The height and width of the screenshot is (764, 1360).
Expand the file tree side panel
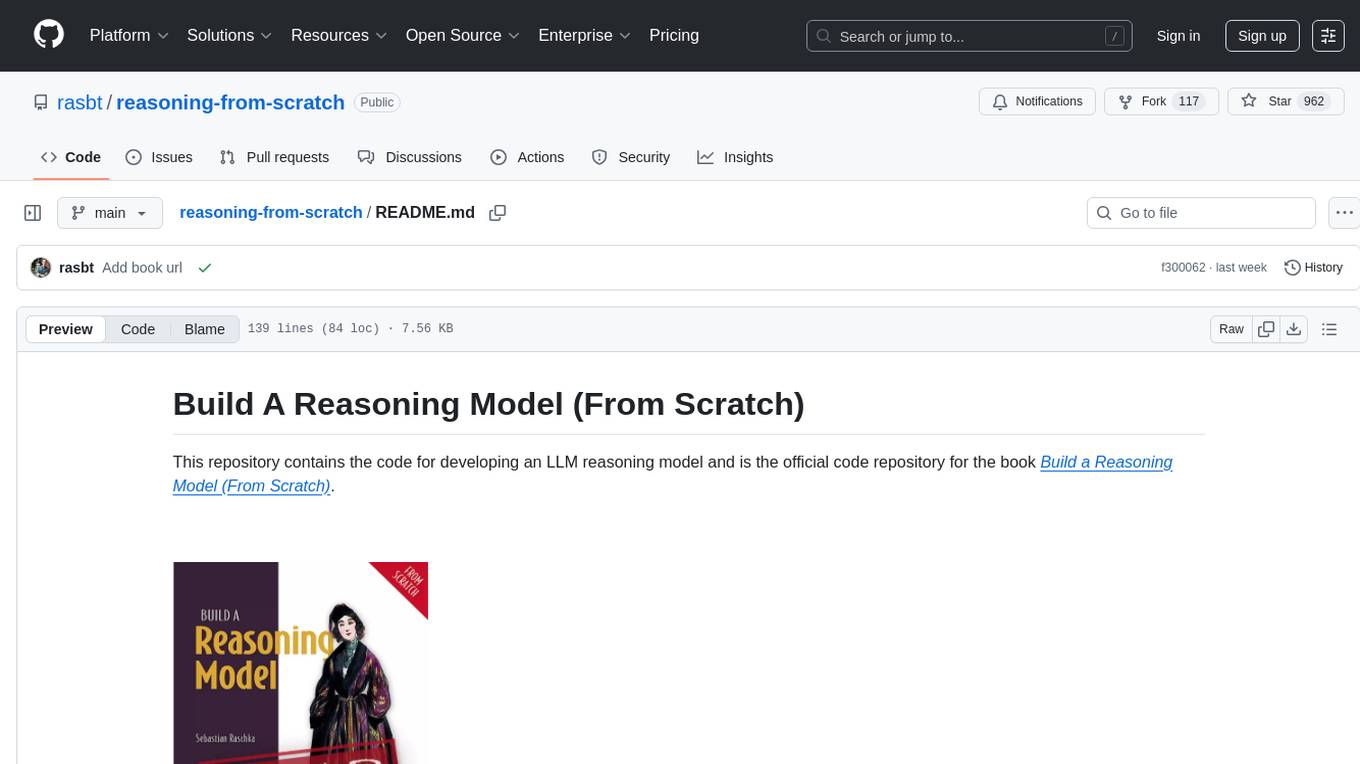tap(33, 213)
